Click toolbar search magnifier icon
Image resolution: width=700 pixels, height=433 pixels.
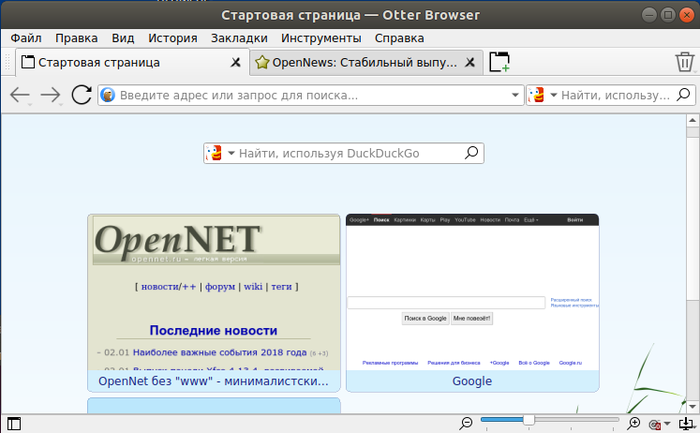point(683,95)
